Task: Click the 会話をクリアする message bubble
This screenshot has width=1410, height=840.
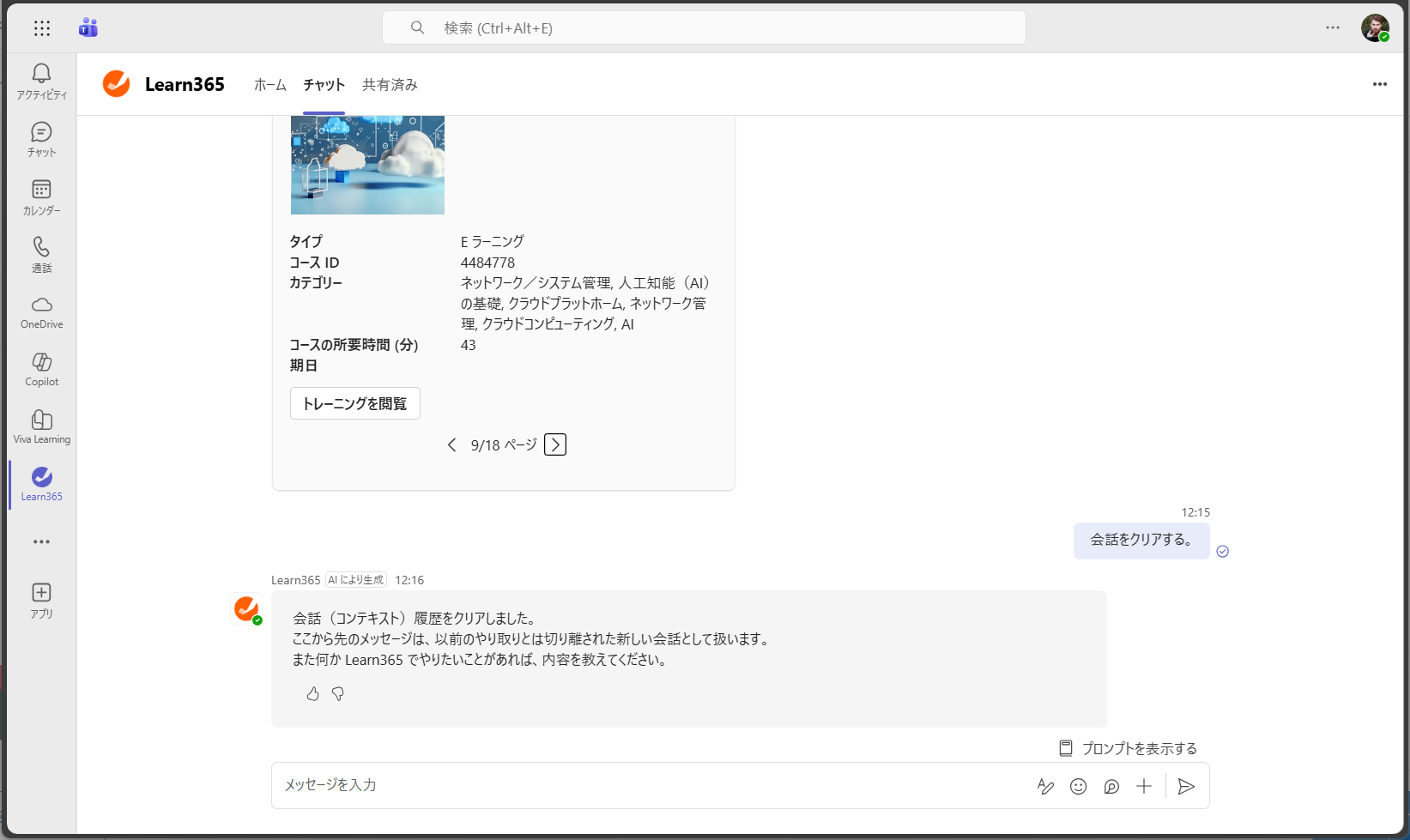Action: pos(1141,540)
